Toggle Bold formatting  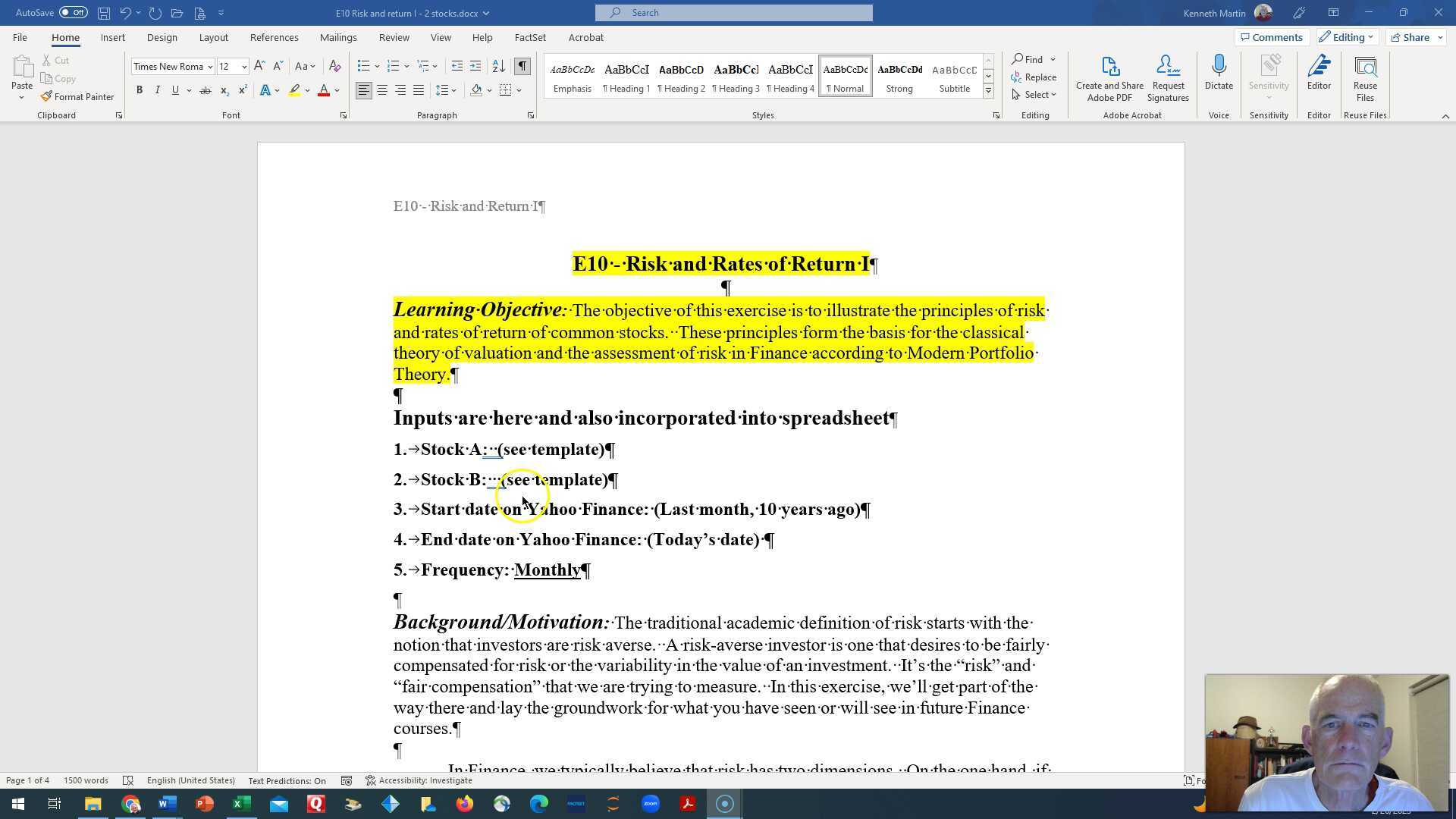[x=140, y=90]
